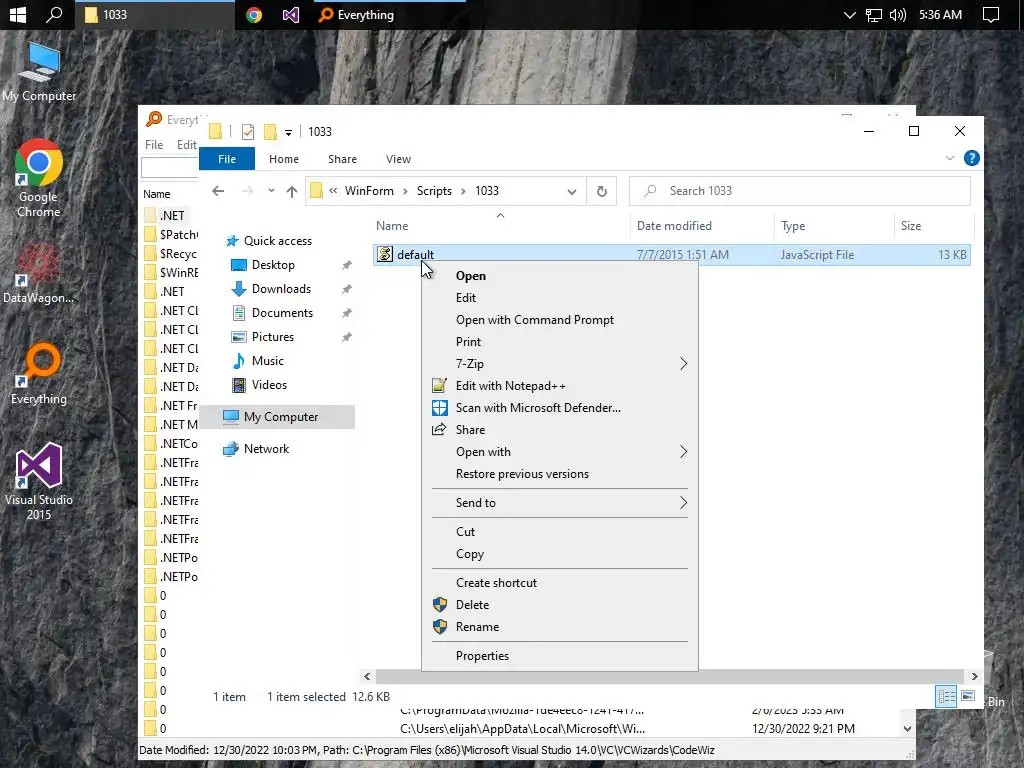This screenshot has height=768, width=1024.
Task: Click the volume speaker tray icon
Action: click(x=897, y=14)
